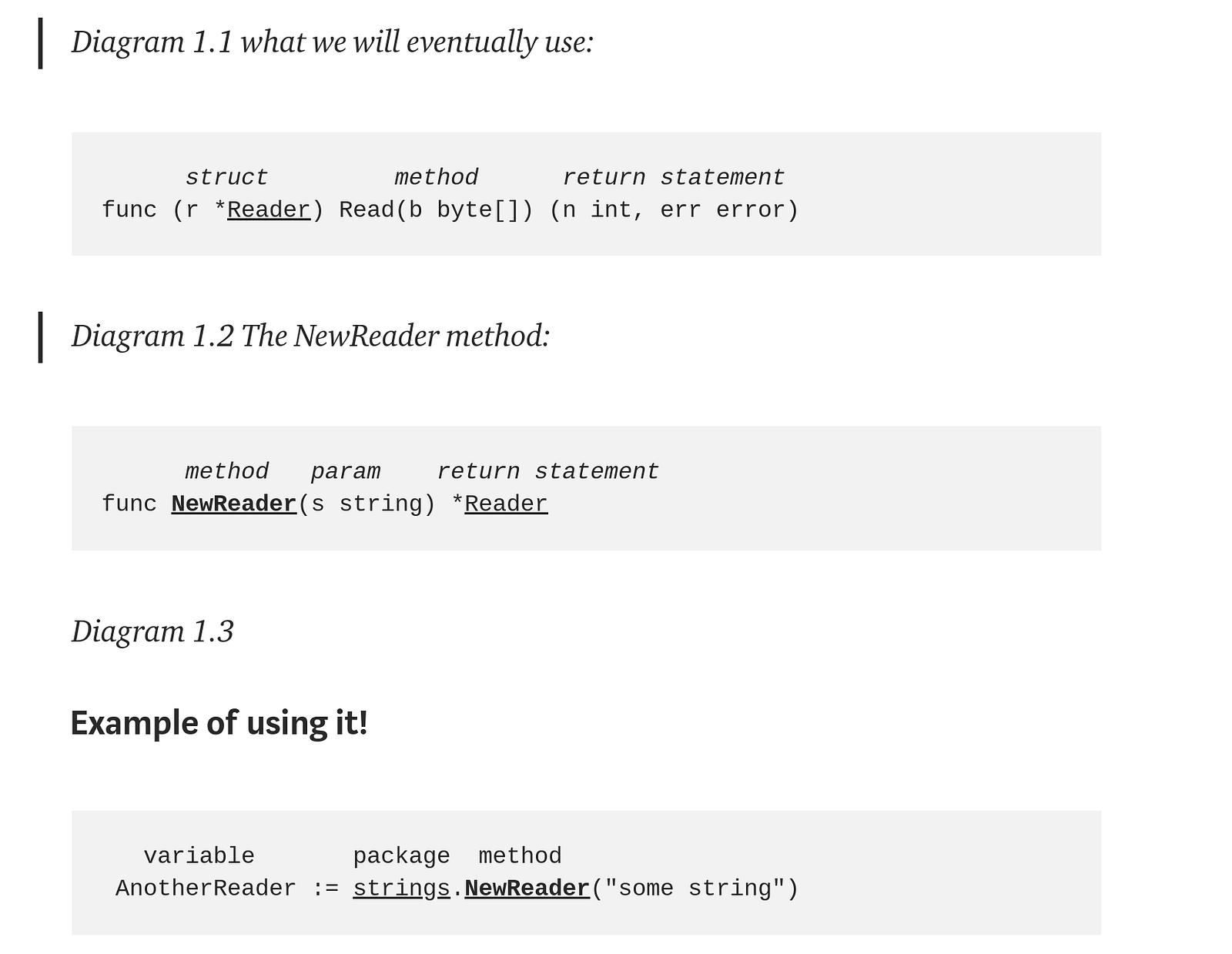Click 'return statement' label in first code block
This screenshot has width=1232, height=954.
(674, 177)
